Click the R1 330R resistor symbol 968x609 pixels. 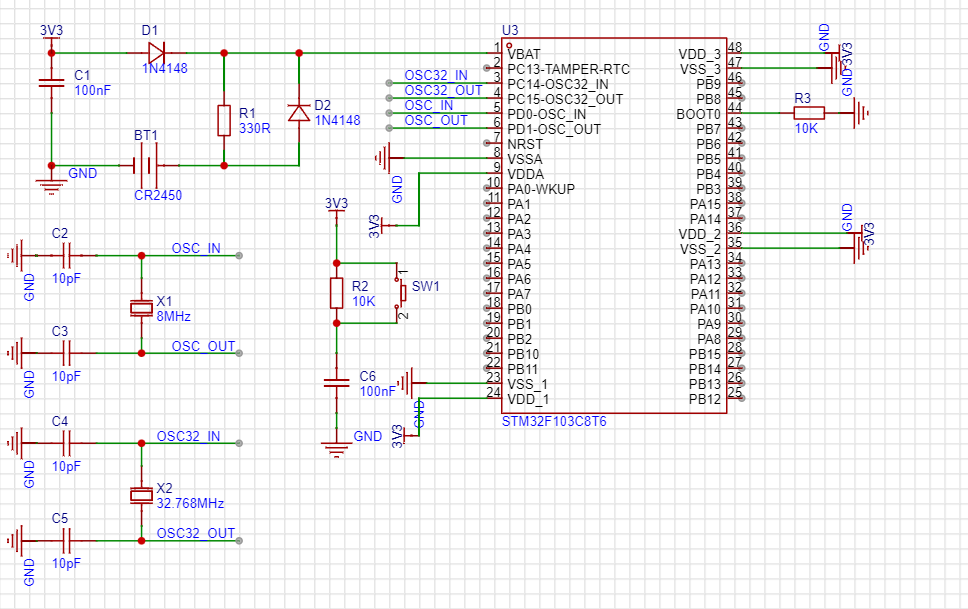224,120
